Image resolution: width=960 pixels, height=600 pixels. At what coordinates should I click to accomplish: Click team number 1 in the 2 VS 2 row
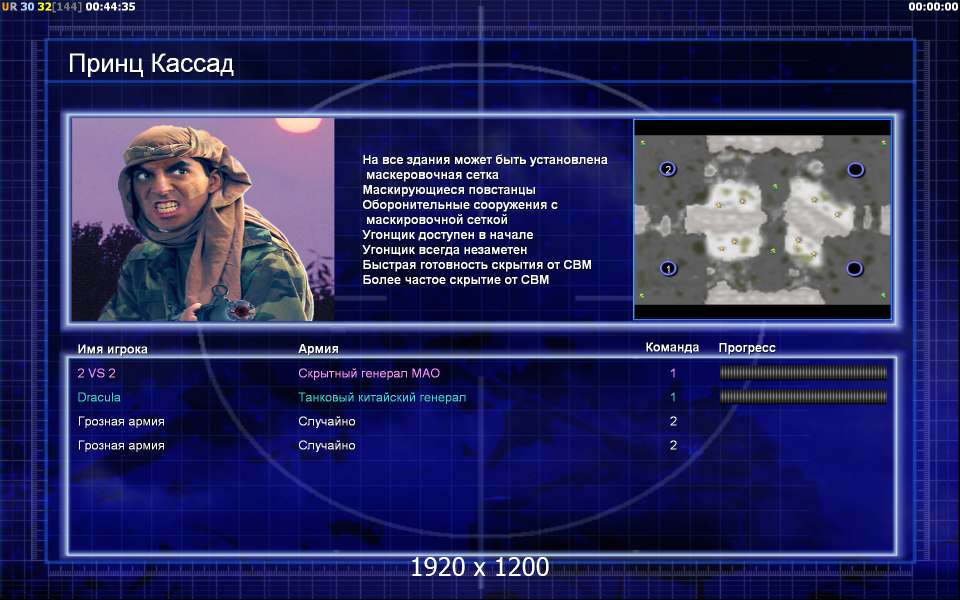coord(673,373)
